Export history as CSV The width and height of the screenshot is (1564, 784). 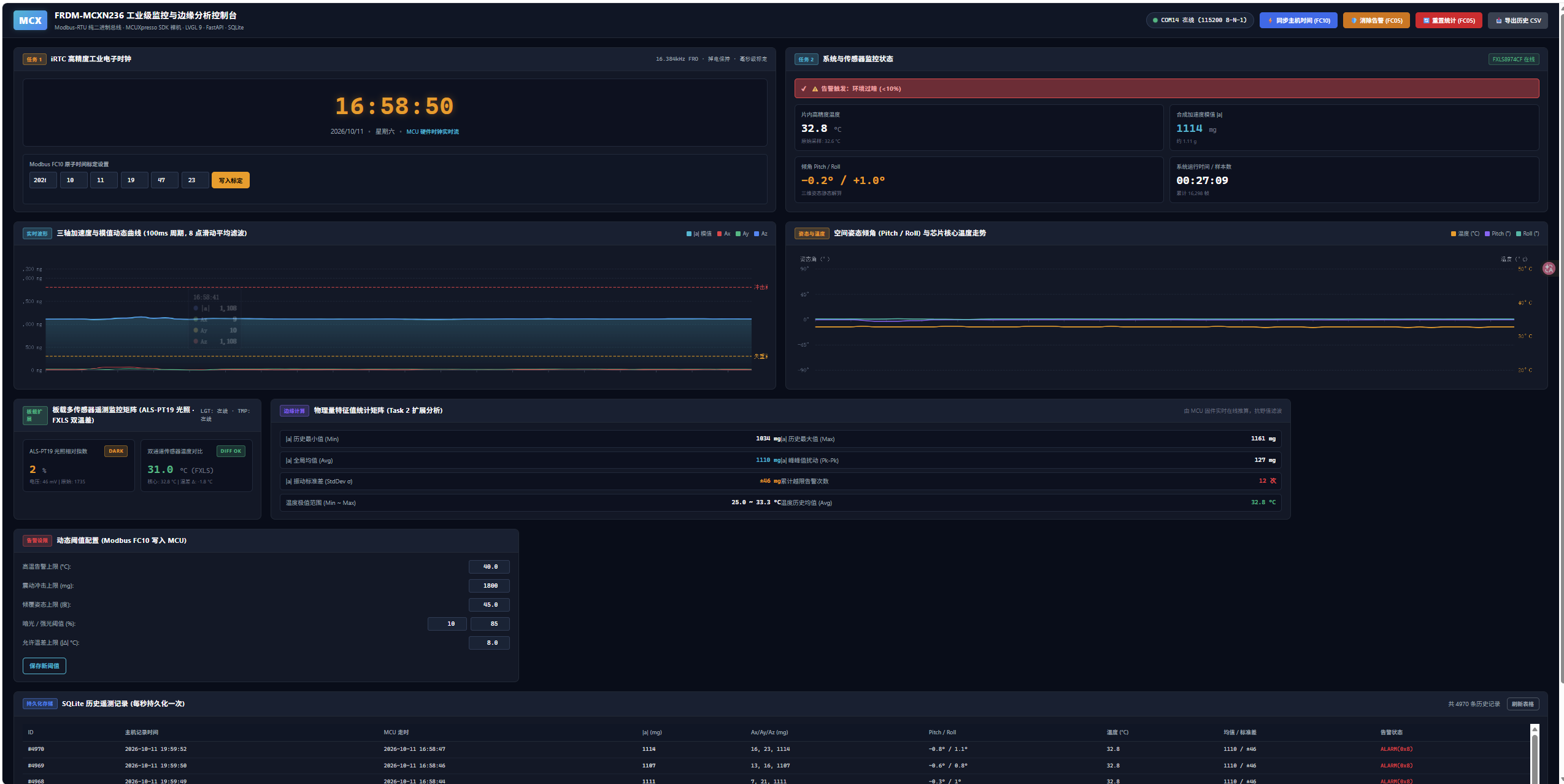[1517, 20]
